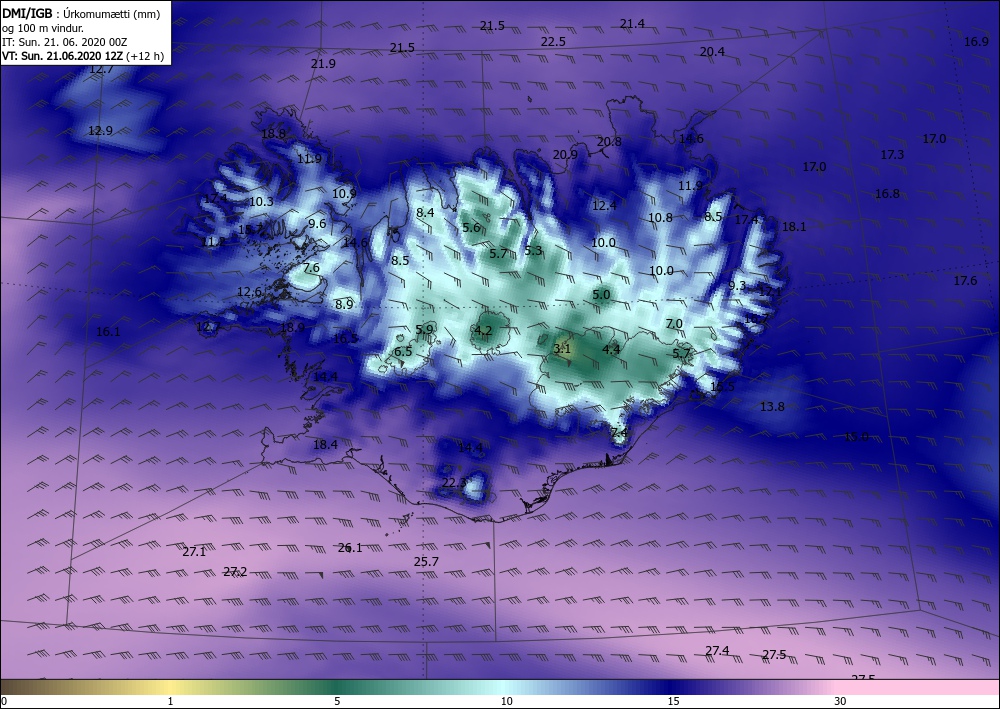Click the 8.9 value on the map
The width and height of the screenshot is (1000, 709).
[x=344, y=304]
